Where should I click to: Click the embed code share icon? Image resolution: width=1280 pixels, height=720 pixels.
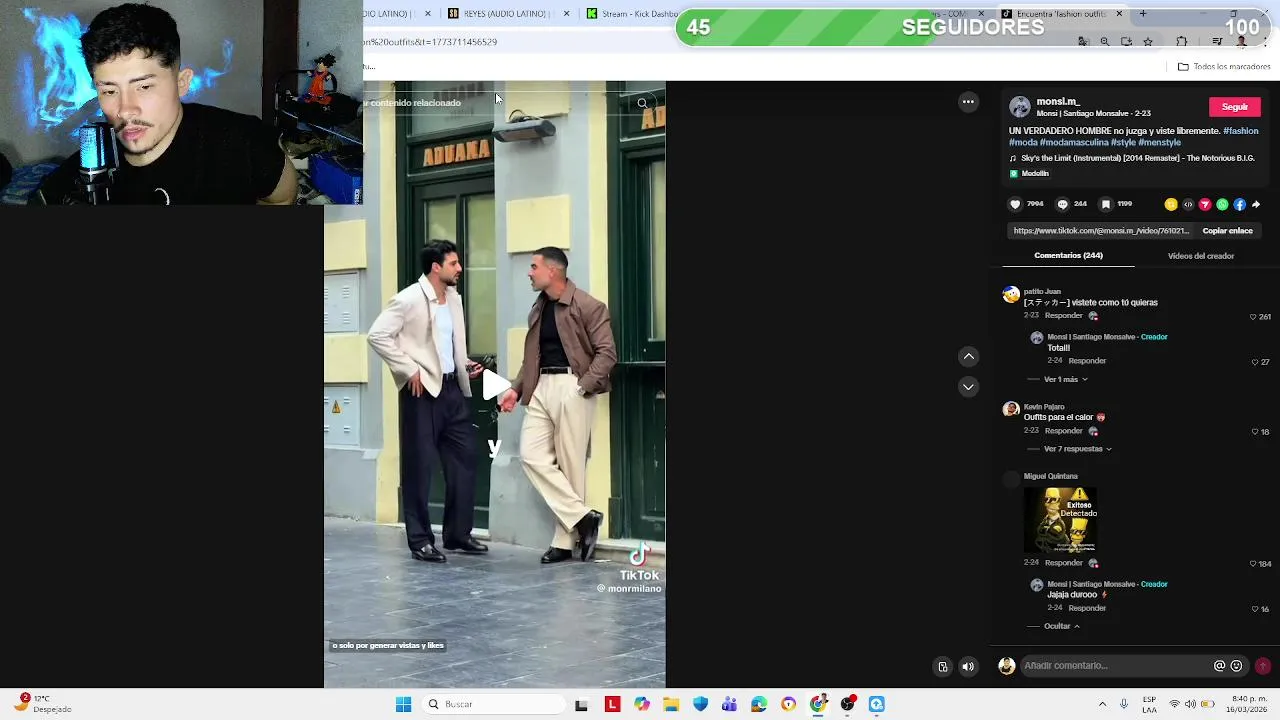pos(1188,205)
